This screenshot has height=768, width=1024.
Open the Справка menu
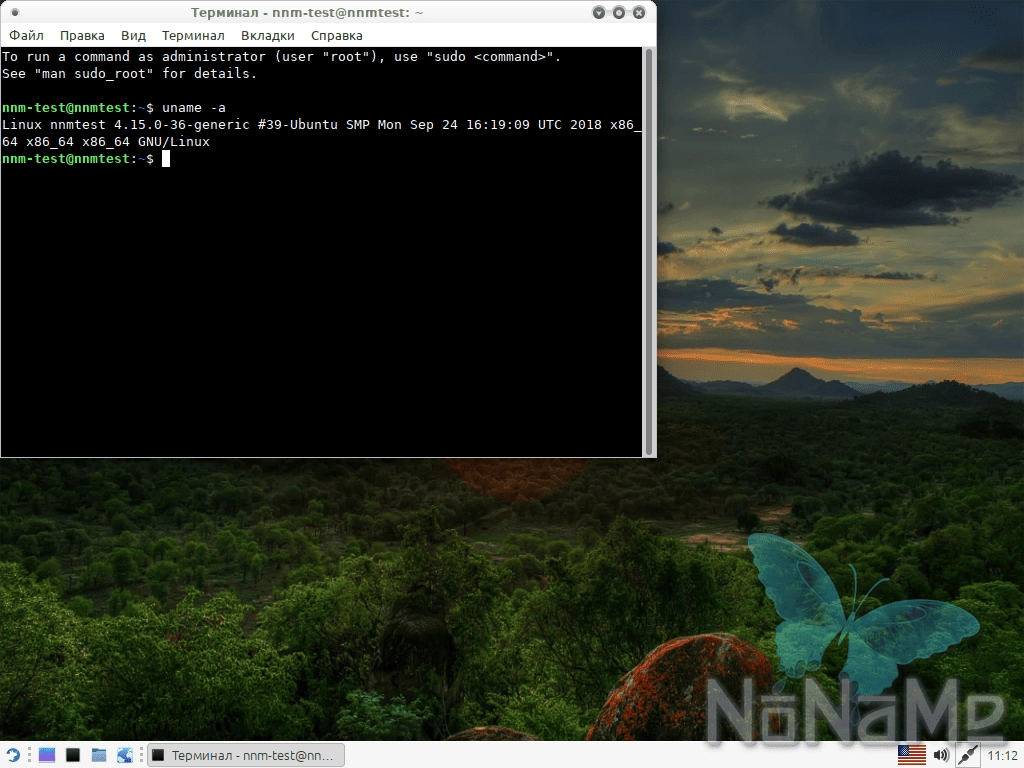pos(337,35)
